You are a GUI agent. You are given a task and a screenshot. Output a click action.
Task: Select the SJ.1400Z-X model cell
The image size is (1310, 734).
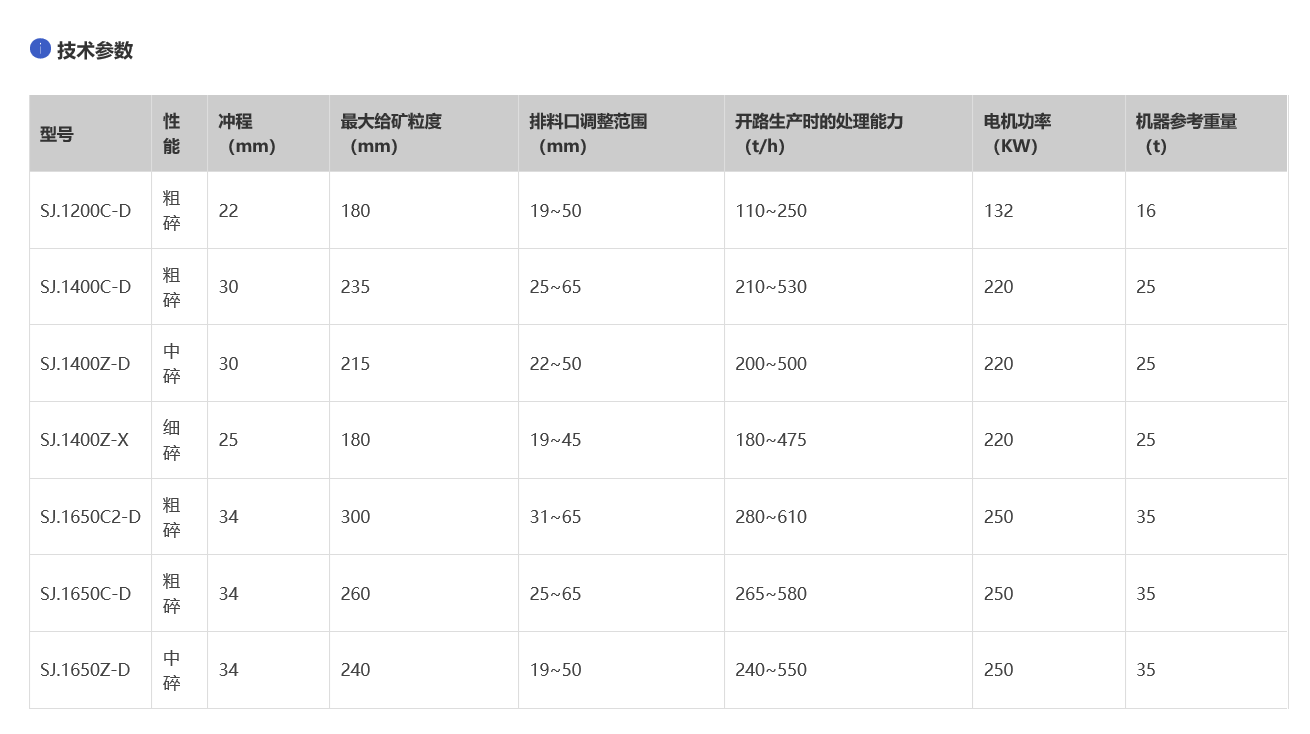(85, 440)
